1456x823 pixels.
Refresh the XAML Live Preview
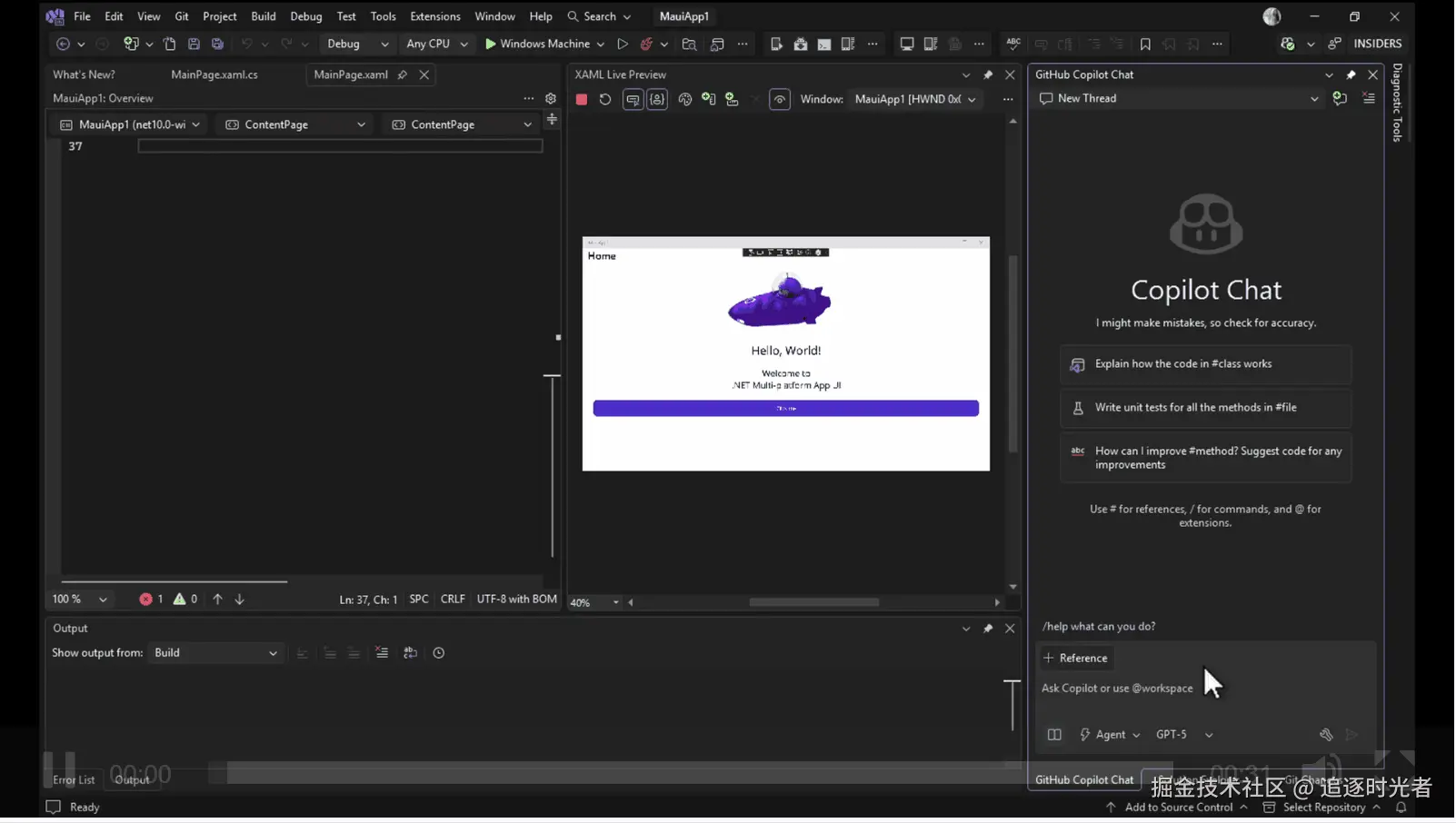point(605,99)
